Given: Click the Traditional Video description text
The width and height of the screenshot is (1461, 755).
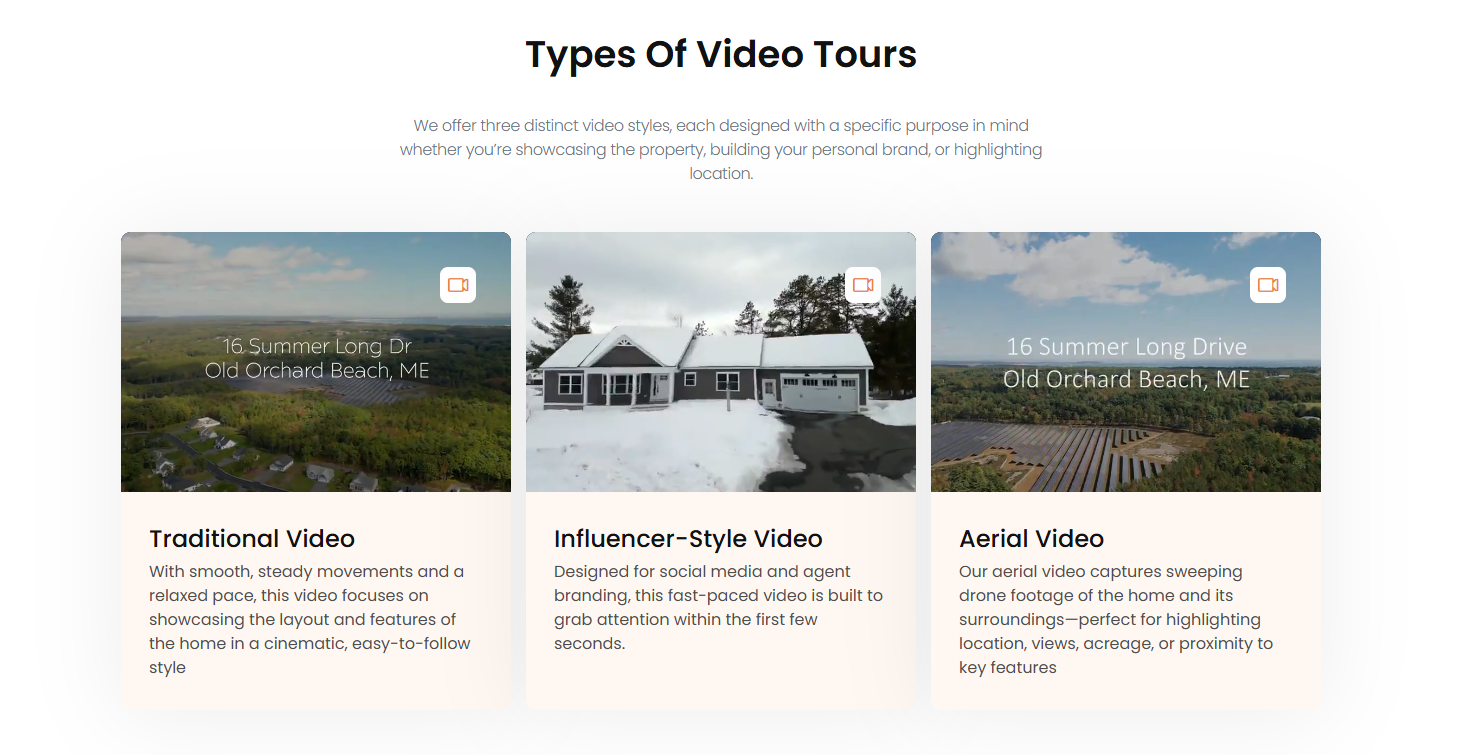Looking at the screenshot, I should pyautogui.click(x=310, y=619).
